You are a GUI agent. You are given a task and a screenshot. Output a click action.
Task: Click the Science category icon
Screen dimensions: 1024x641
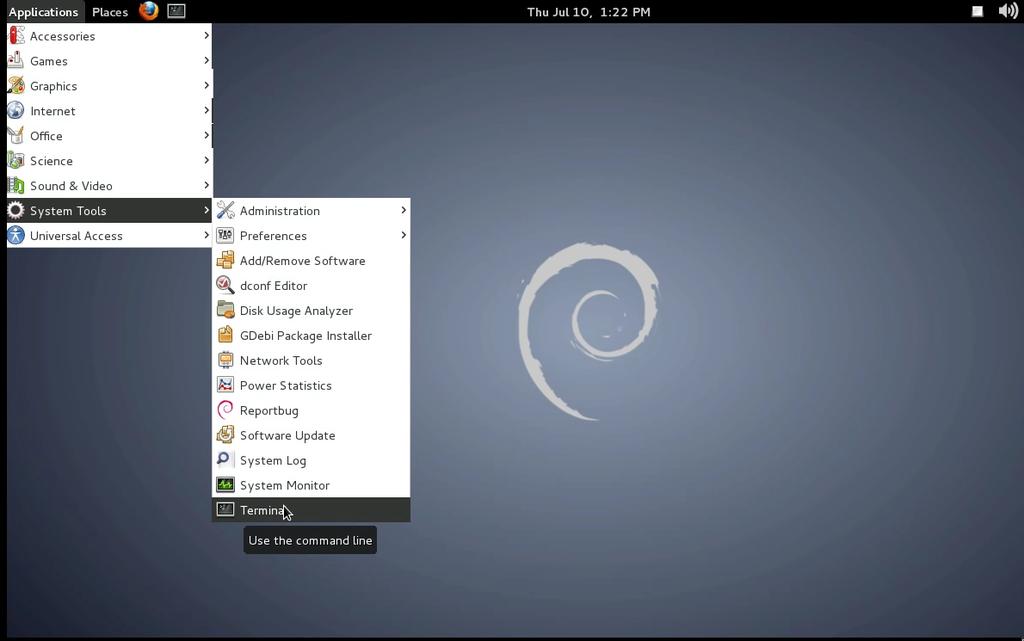tap(16, 161)
